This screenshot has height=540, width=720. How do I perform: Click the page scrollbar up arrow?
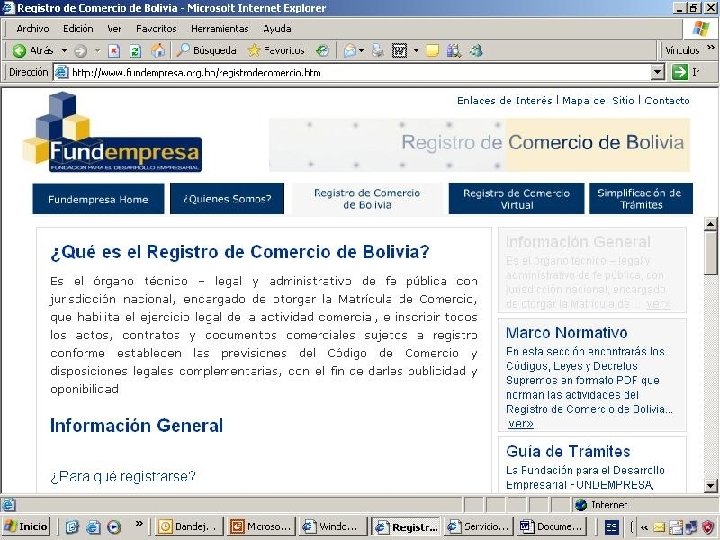[710, 224]
